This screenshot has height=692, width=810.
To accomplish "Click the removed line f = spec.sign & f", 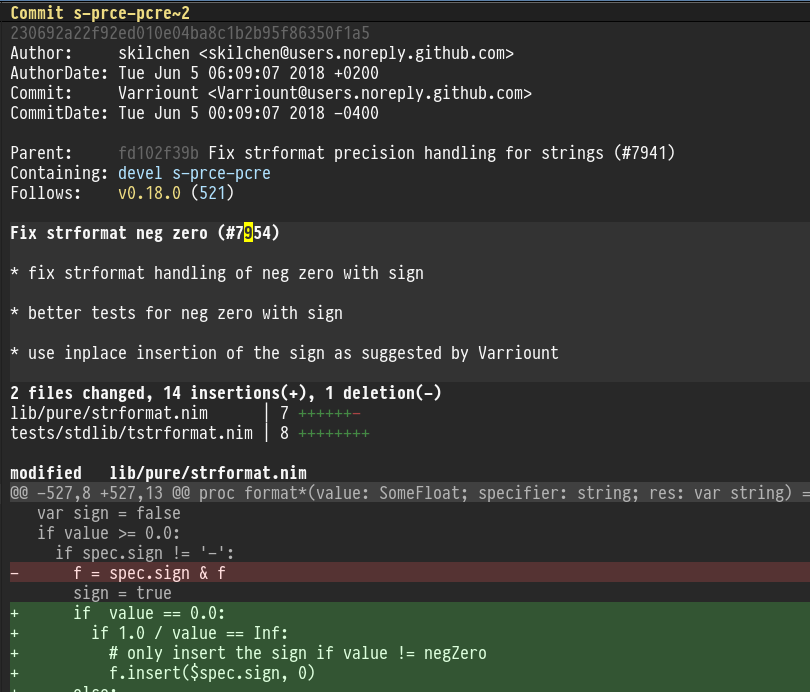I will coord(410,573).
